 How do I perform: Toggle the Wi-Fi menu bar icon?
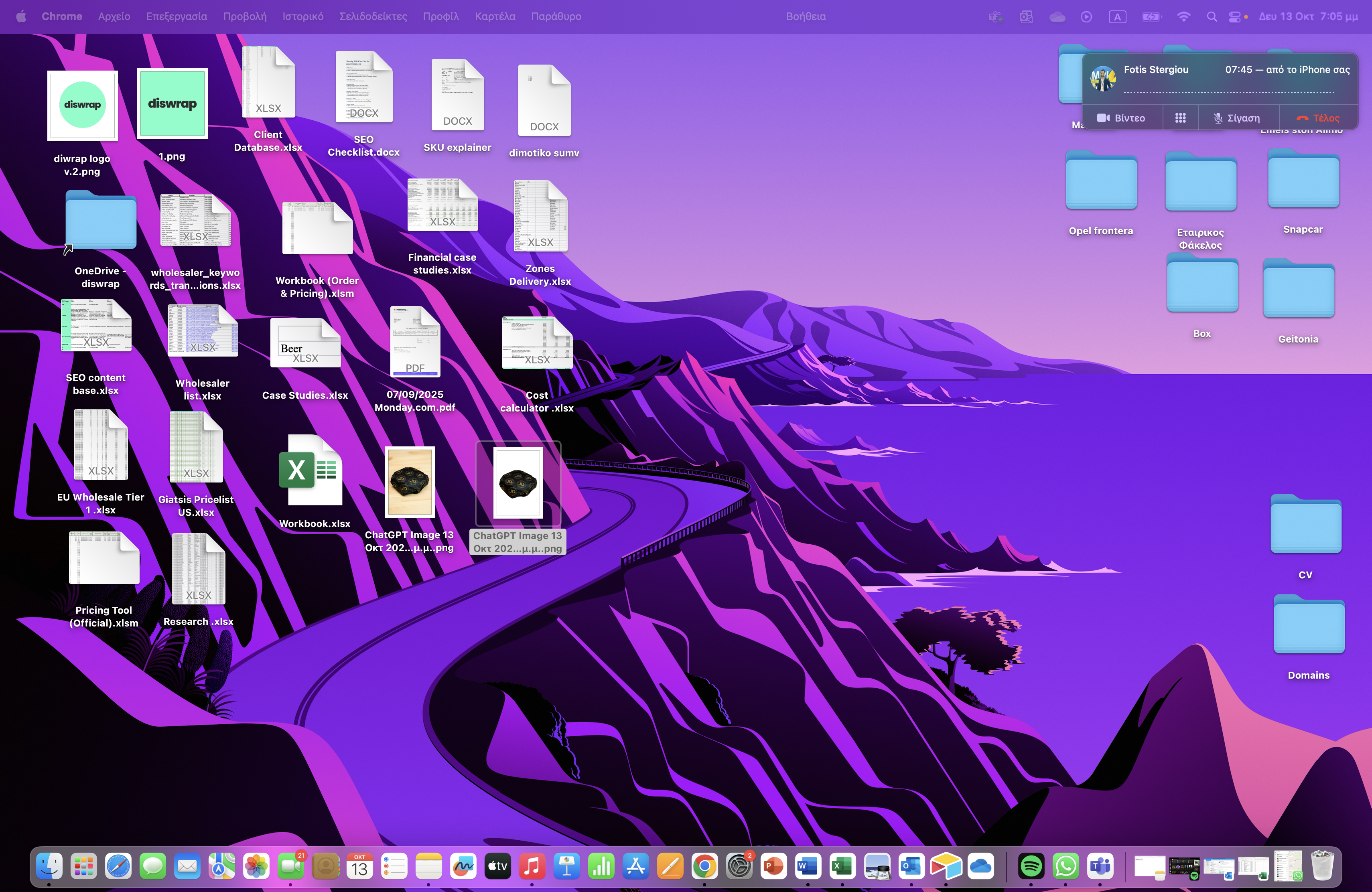[x=1183, y=17]
